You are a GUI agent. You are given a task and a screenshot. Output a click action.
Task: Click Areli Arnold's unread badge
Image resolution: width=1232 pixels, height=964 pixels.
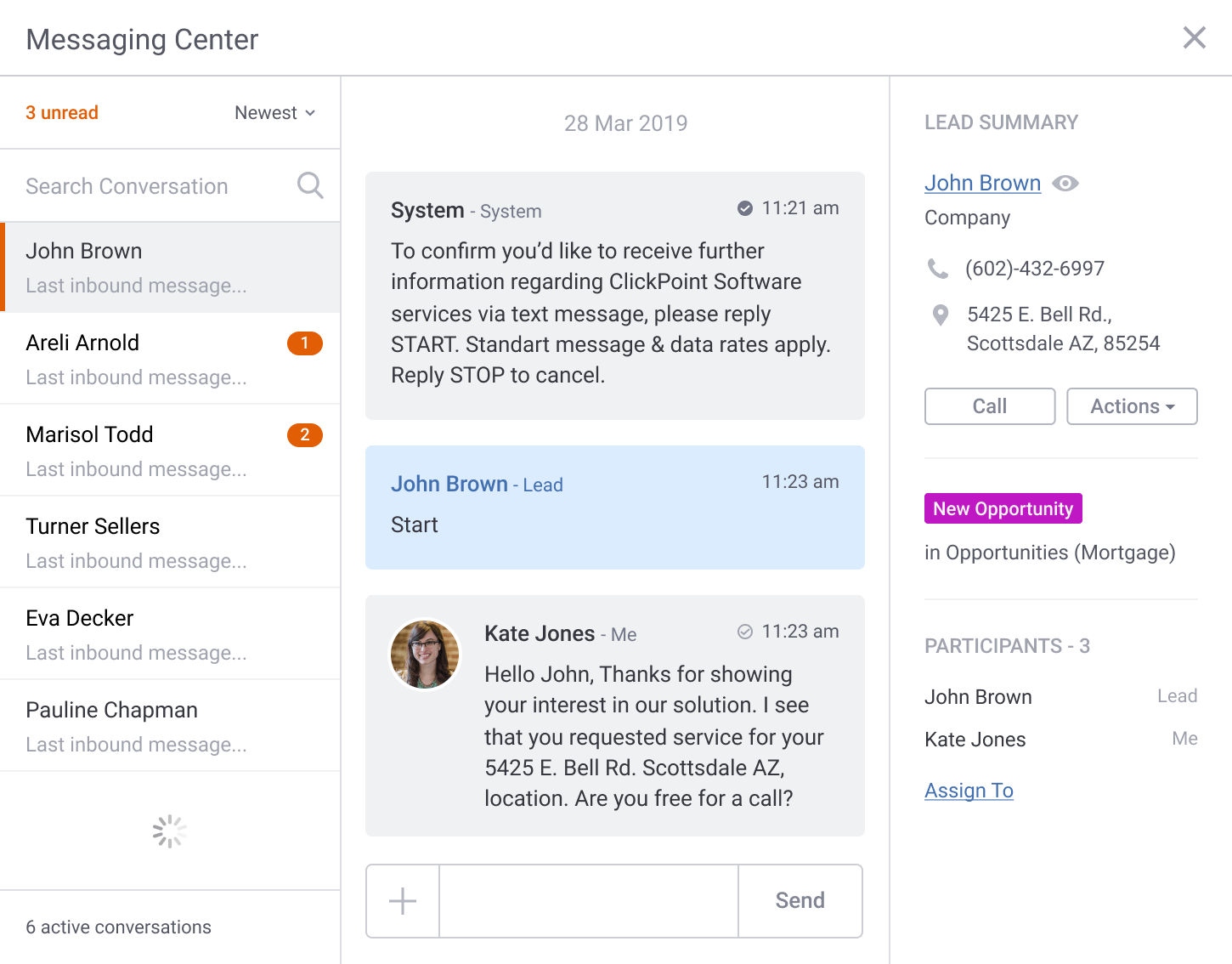[x=304, y=343]
